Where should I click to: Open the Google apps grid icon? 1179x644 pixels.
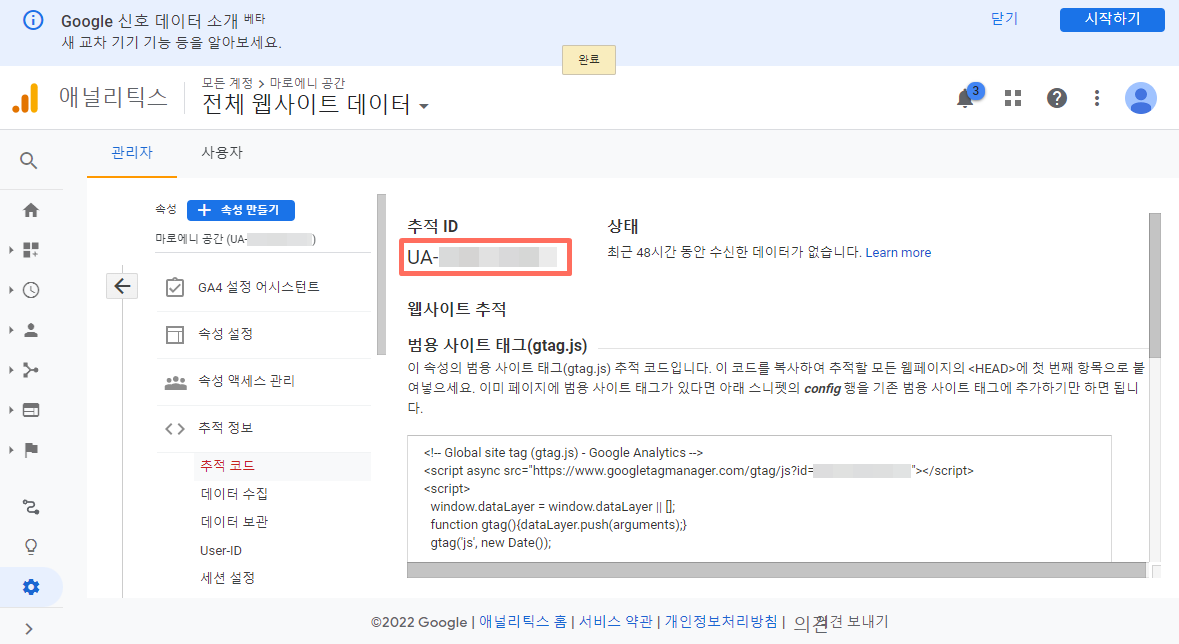tap(1012, 97)
